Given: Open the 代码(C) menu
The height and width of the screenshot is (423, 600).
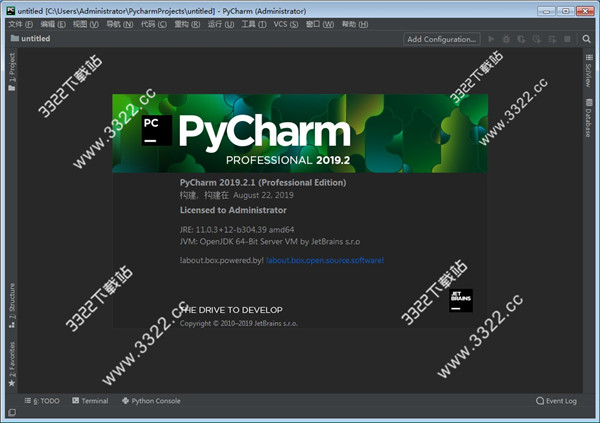Looking at the screenshot, I should click(153, 24).
